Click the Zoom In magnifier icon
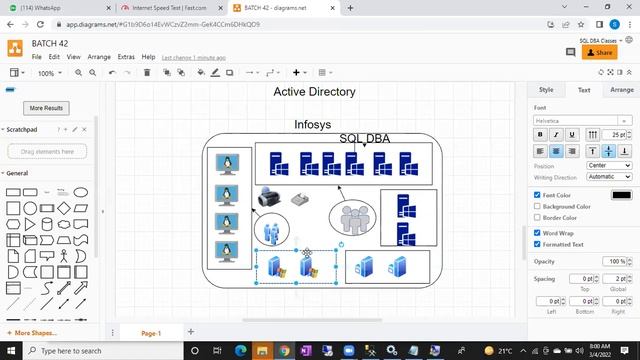640x360 pixels. click(x=78, y=73)
